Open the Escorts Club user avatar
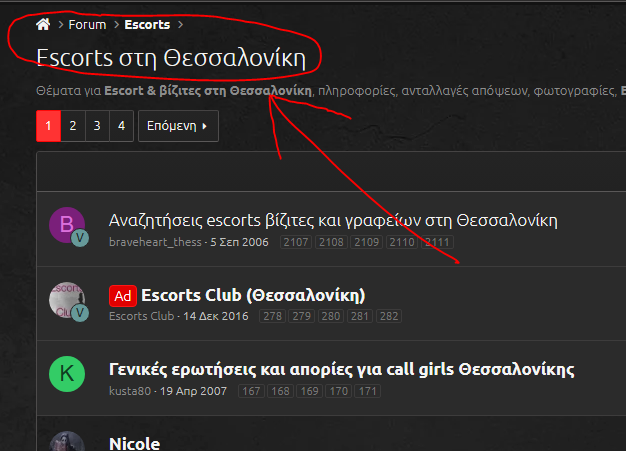 click(x=67, y=300)
